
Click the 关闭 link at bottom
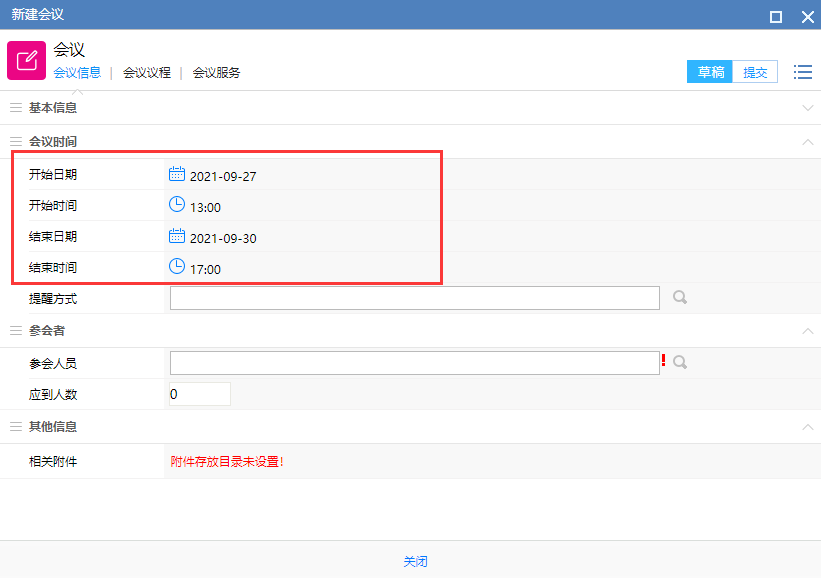[415, 562]
